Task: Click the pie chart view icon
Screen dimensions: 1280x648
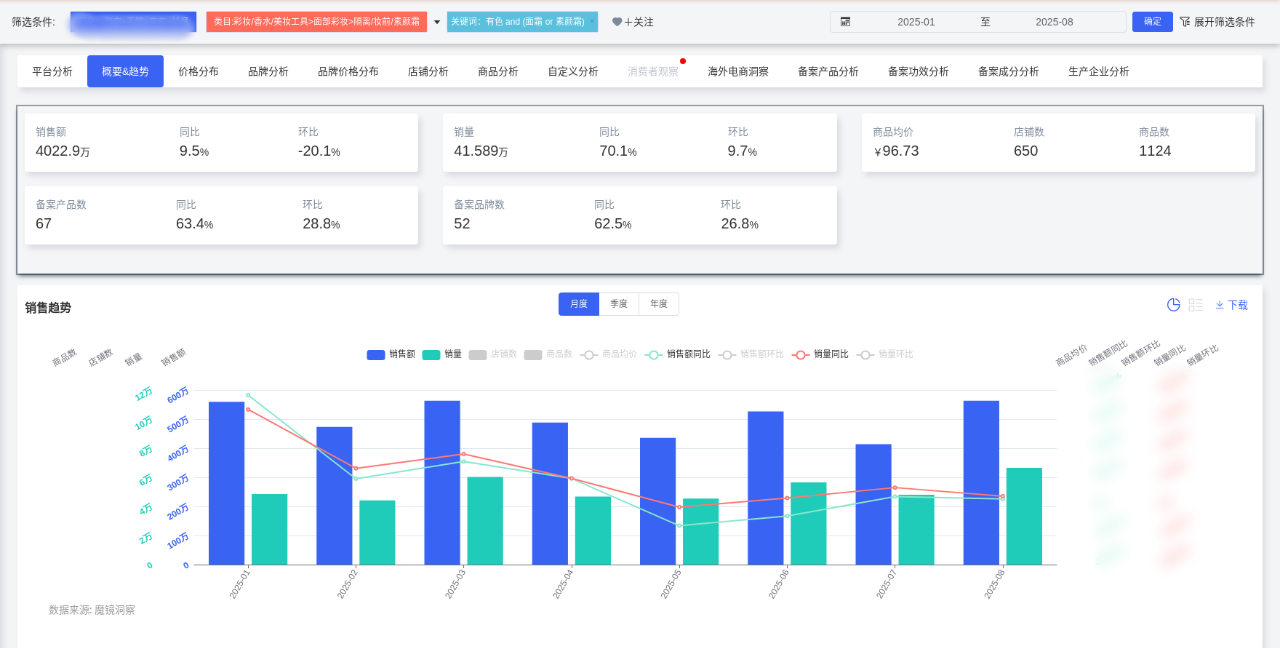Action: pyautogui.click(x=1174, y=305)
